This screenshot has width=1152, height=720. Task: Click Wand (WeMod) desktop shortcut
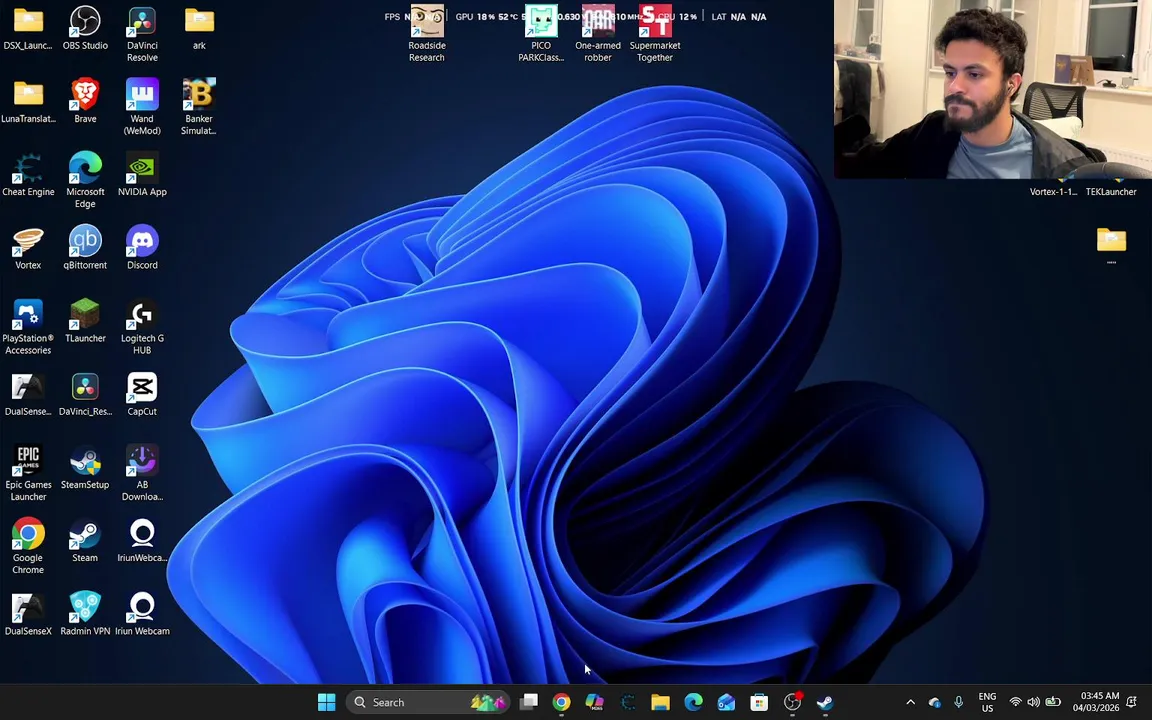pyautogui.click(x=142, y=107)
